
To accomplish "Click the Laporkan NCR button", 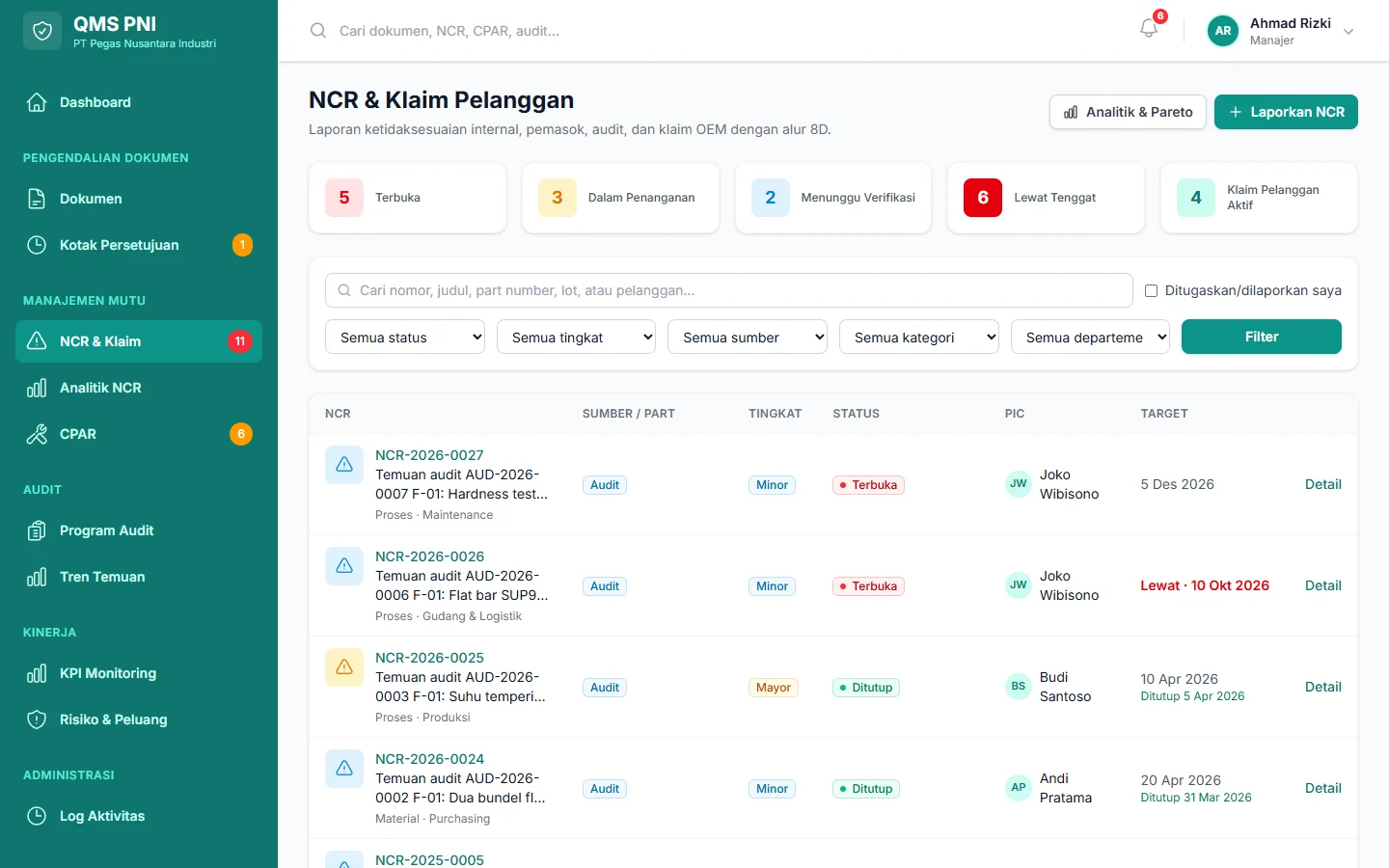I will [1286, 112].
